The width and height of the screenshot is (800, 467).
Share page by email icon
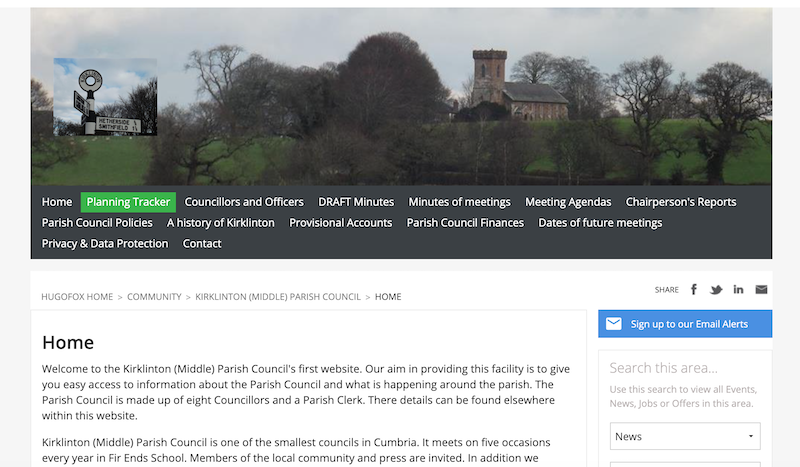click(761, 290)
